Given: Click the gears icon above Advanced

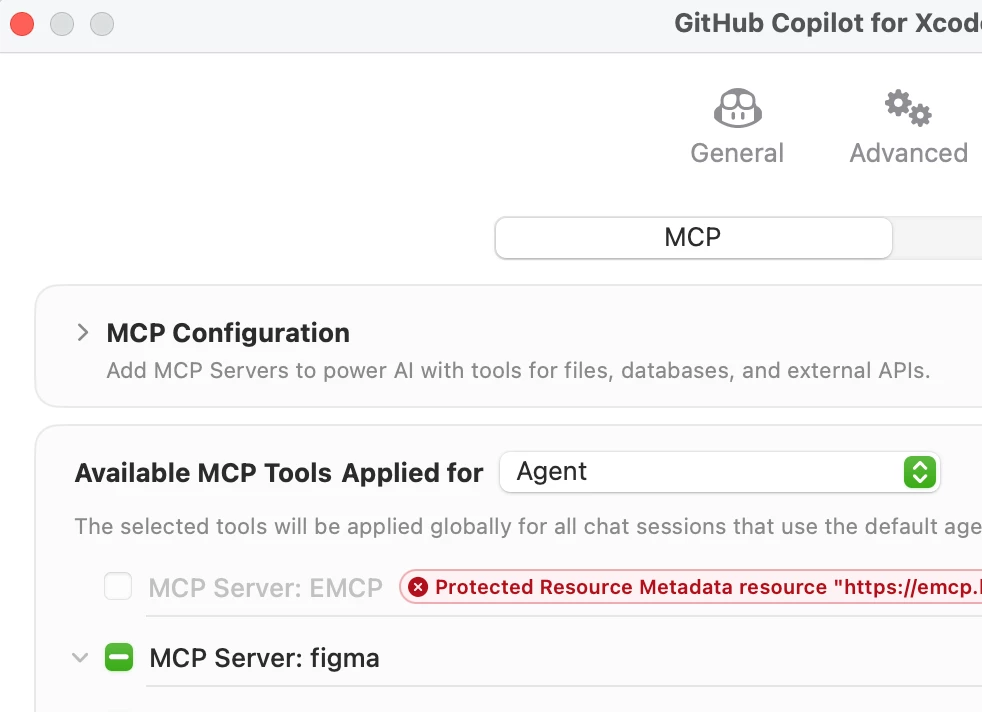Looking at the screenshot, I should point(908,107).
